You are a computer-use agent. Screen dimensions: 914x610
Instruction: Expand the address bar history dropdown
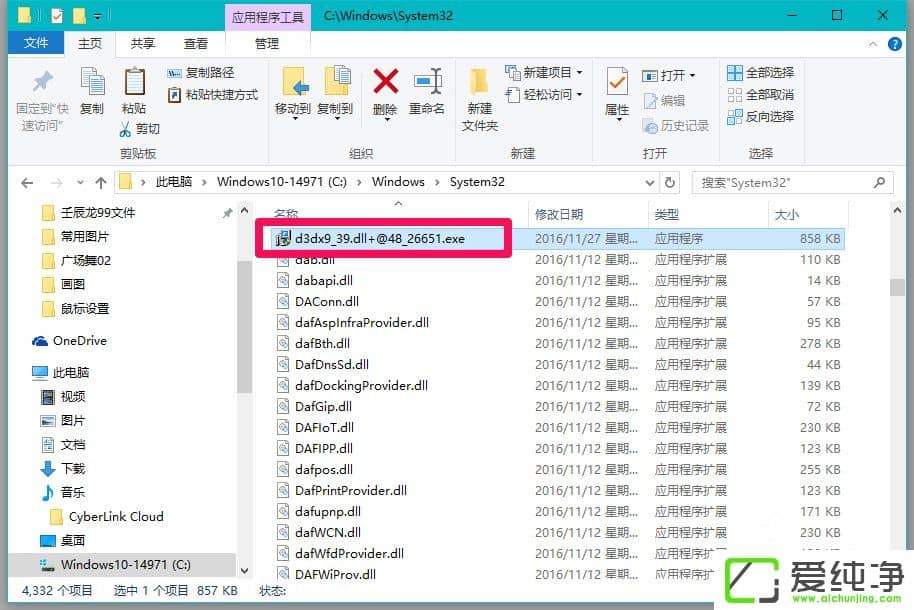pyautogui.click(x=650, y=183)
